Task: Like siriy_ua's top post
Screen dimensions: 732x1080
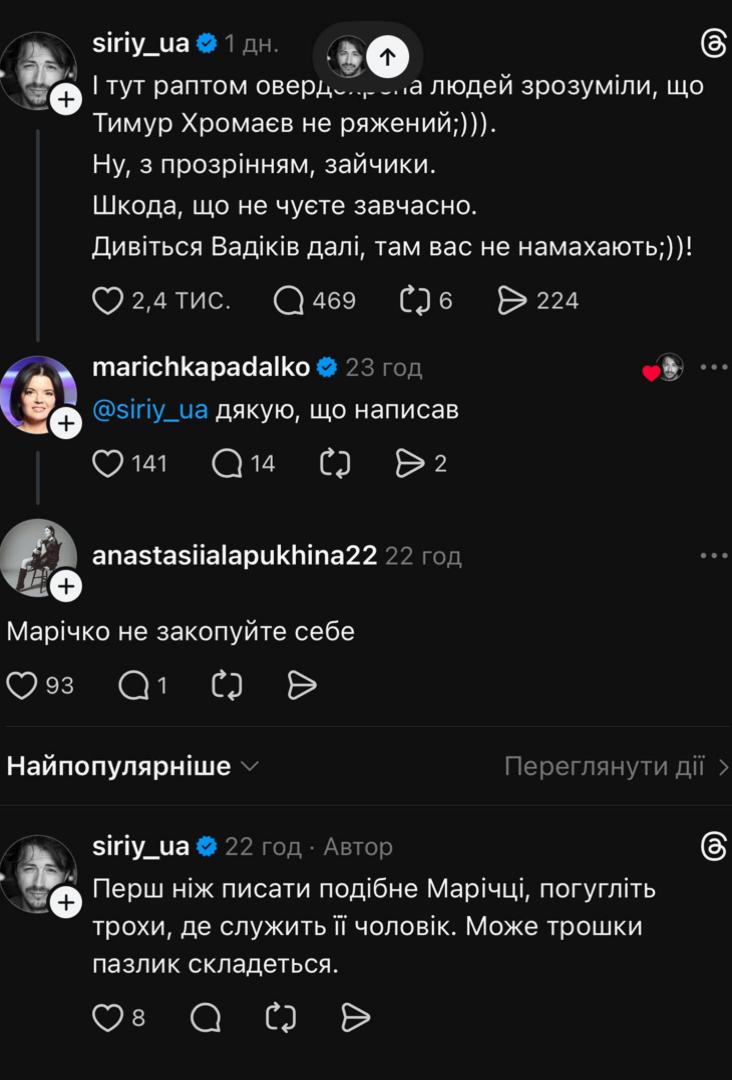Action: (x=106, y=298)
